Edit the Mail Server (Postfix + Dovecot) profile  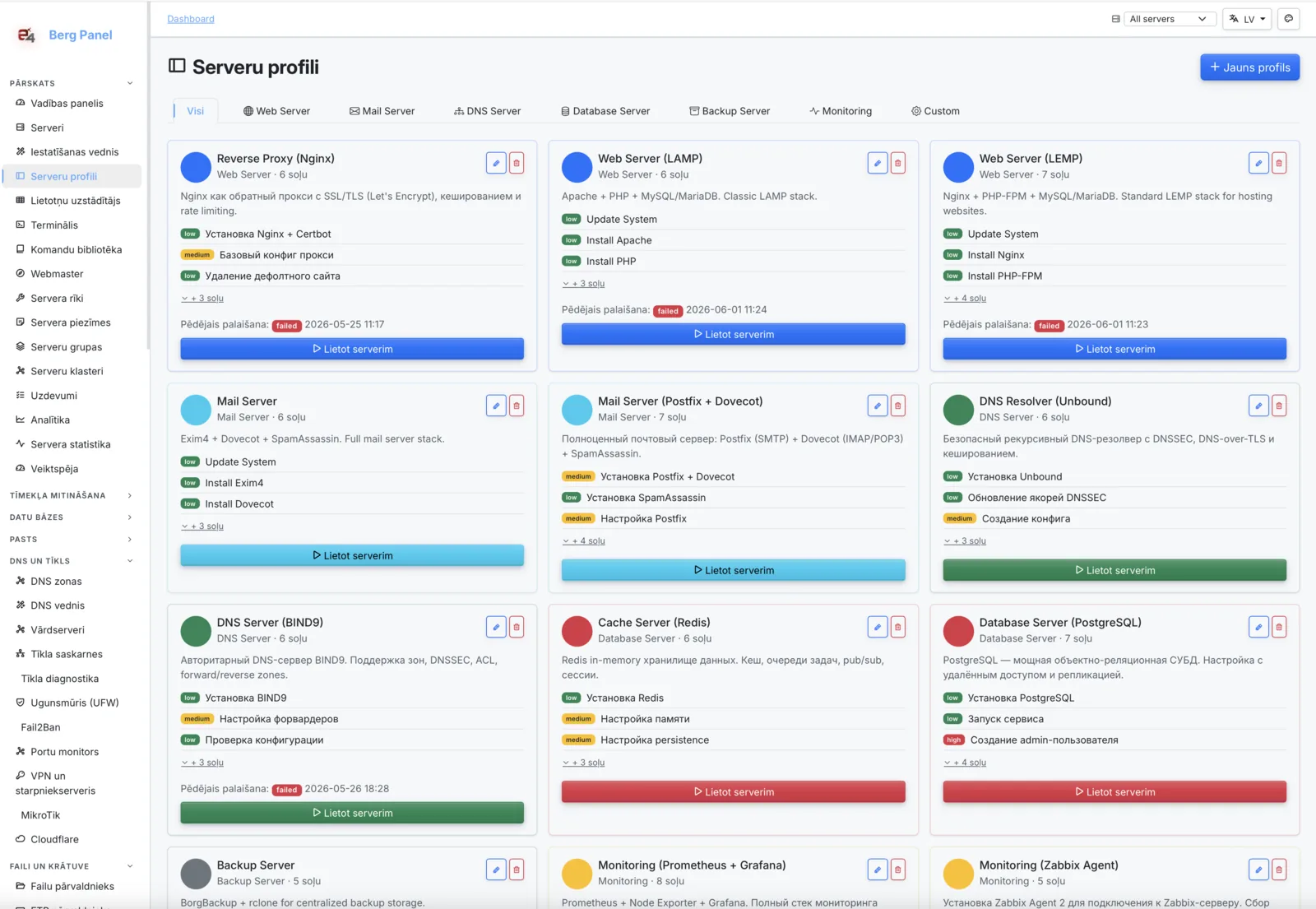point(878,406)
